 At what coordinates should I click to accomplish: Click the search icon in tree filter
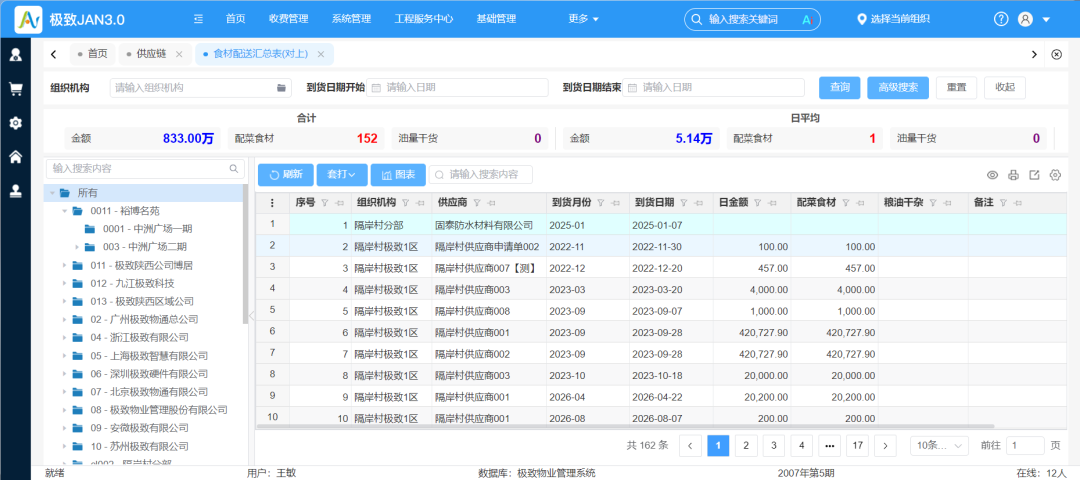234,168
